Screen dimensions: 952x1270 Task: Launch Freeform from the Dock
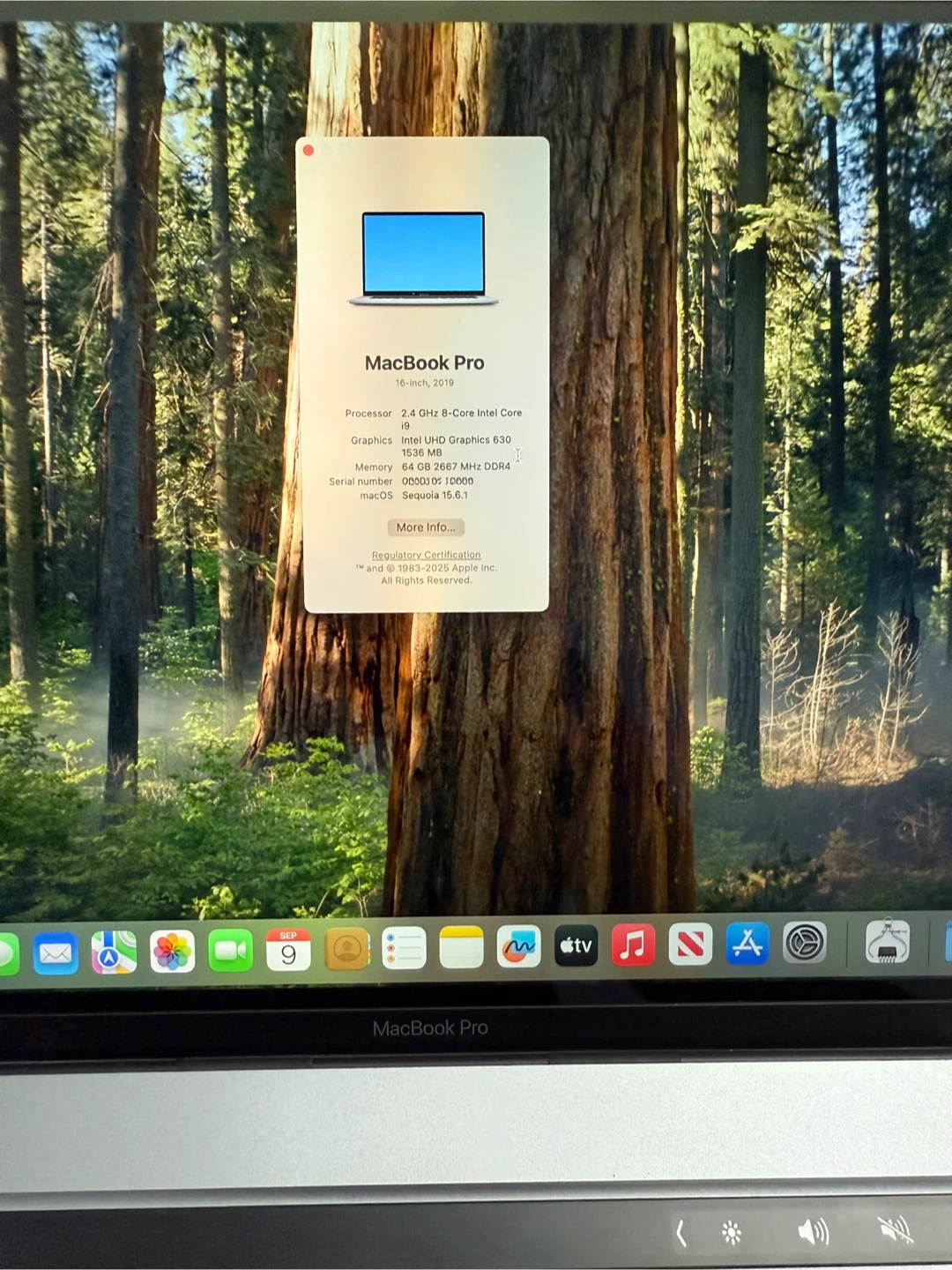[518, 946]
